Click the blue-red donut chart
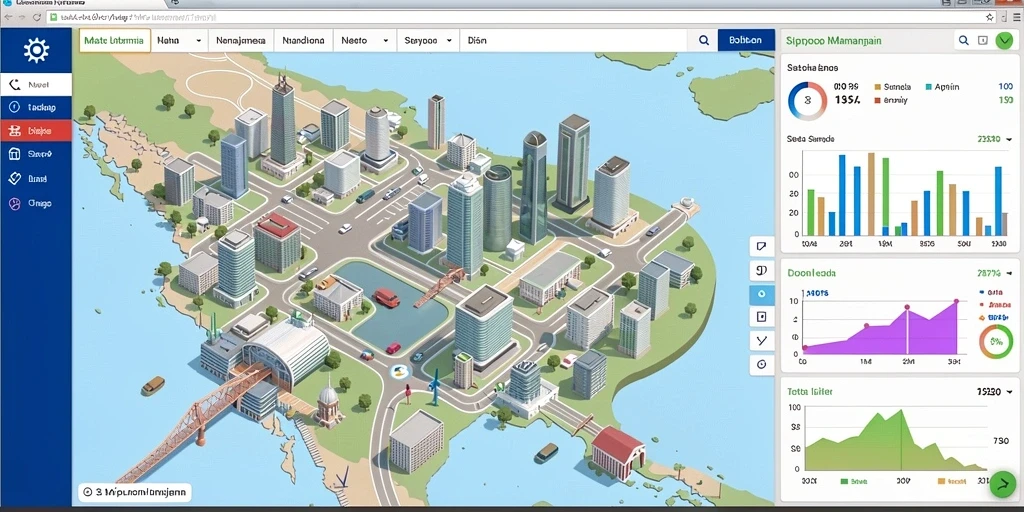This screenshot has width=1024, height=512. [x=807, y=101]
